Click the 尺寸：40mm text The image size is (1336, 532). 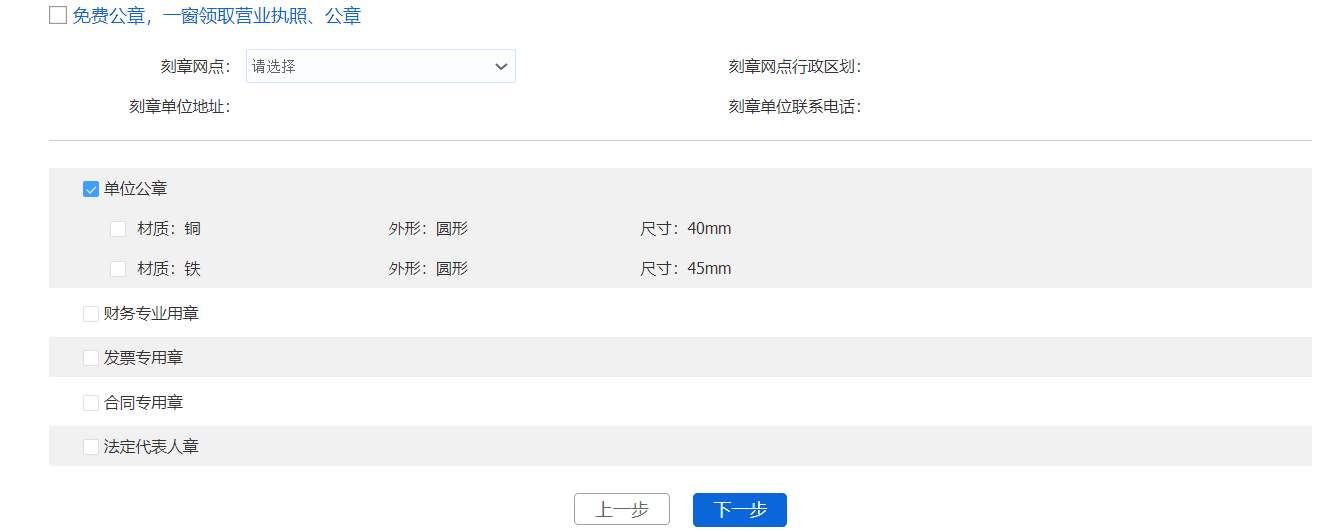tap(686, 229)
